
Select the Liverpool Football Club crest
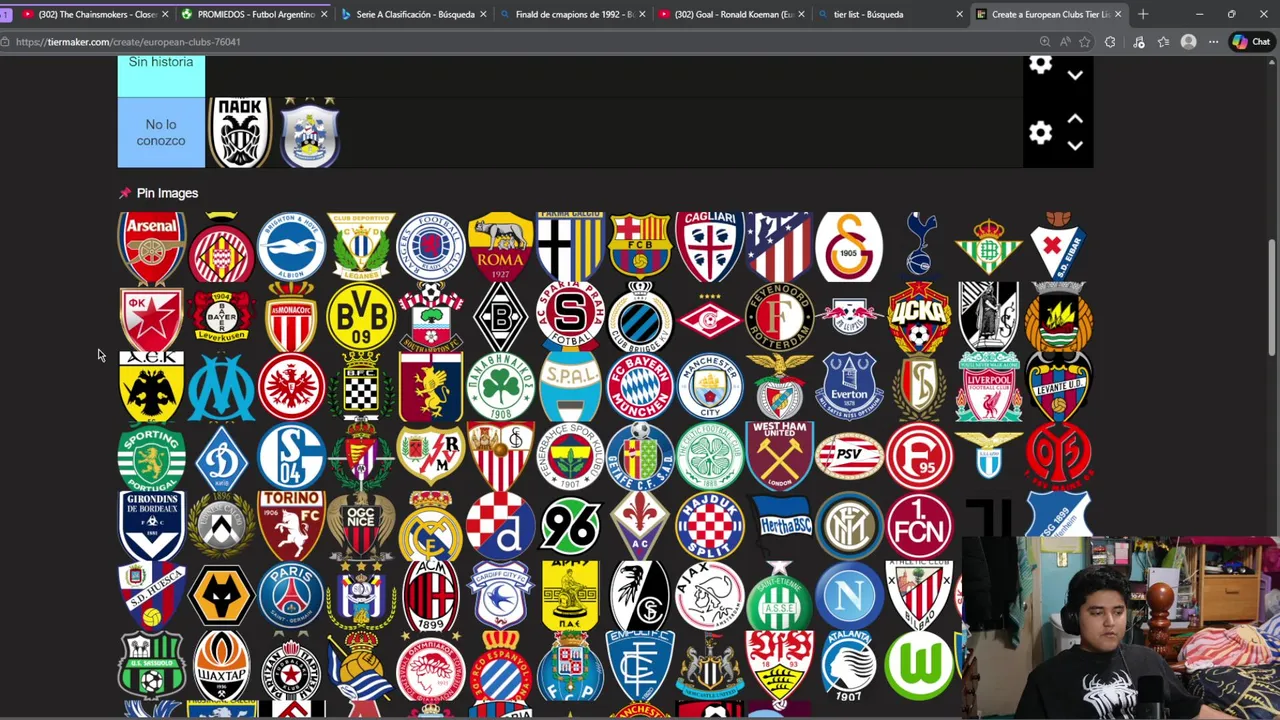988,387
